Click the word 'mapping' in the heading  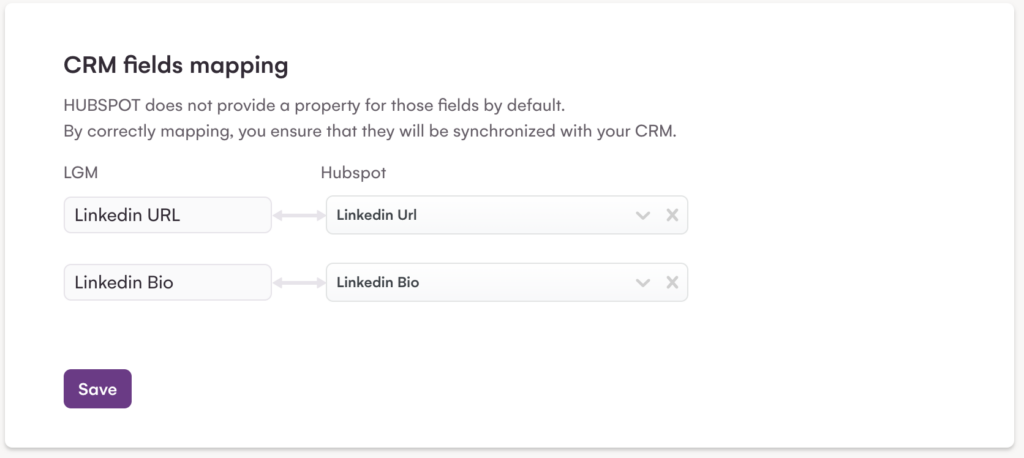coord(243,66)
